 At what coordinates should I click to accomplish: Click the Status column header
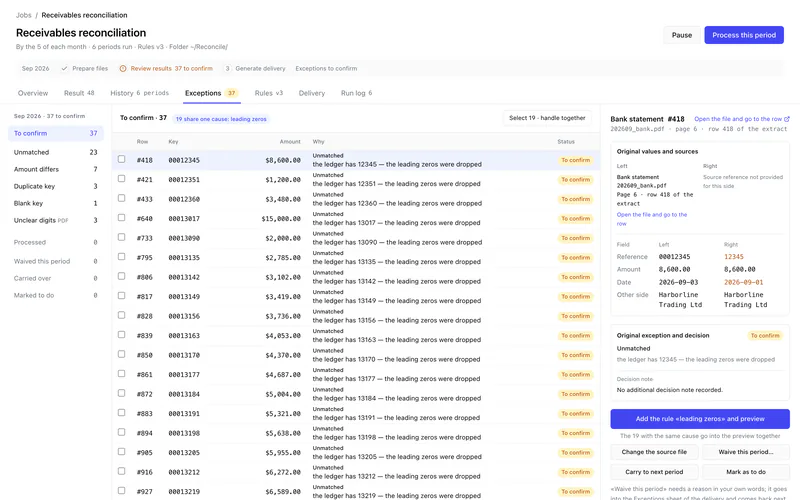coord(566,142)
